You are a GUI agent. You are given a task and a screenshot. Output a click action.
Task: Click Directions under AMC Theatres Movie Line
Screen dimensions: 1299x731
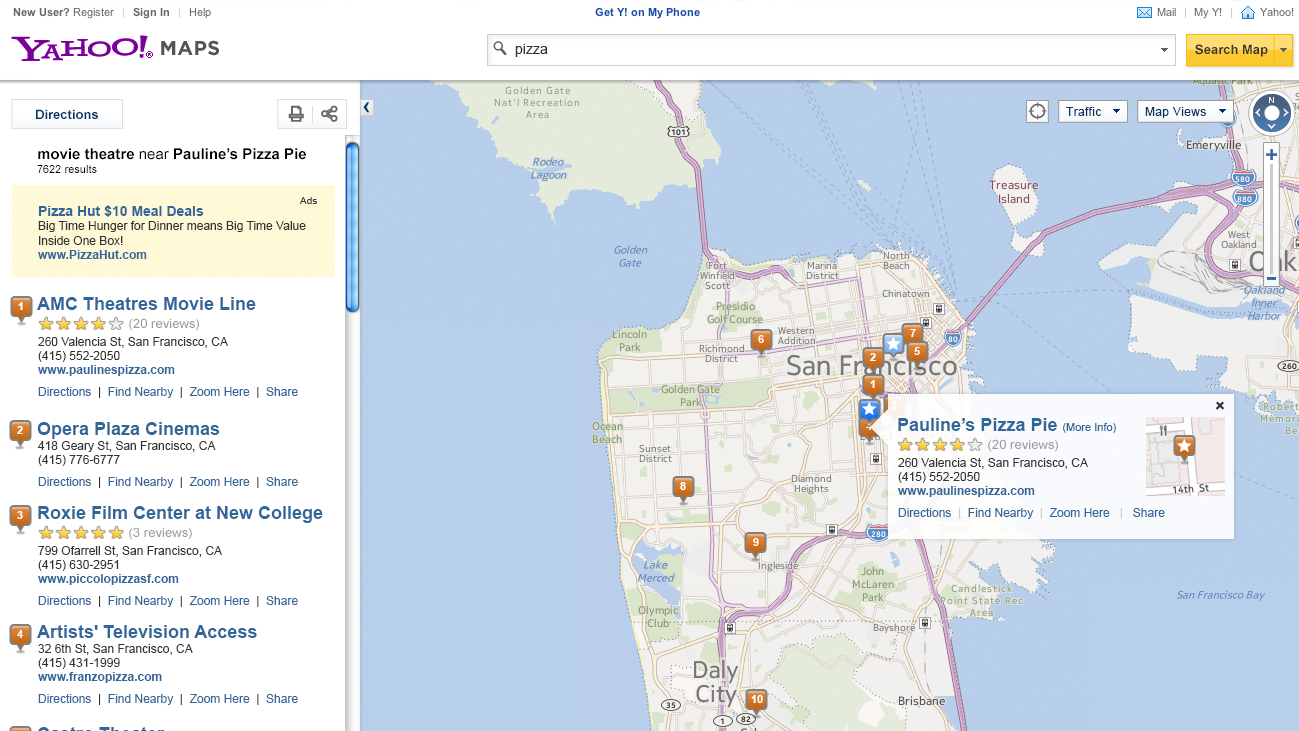64,392
